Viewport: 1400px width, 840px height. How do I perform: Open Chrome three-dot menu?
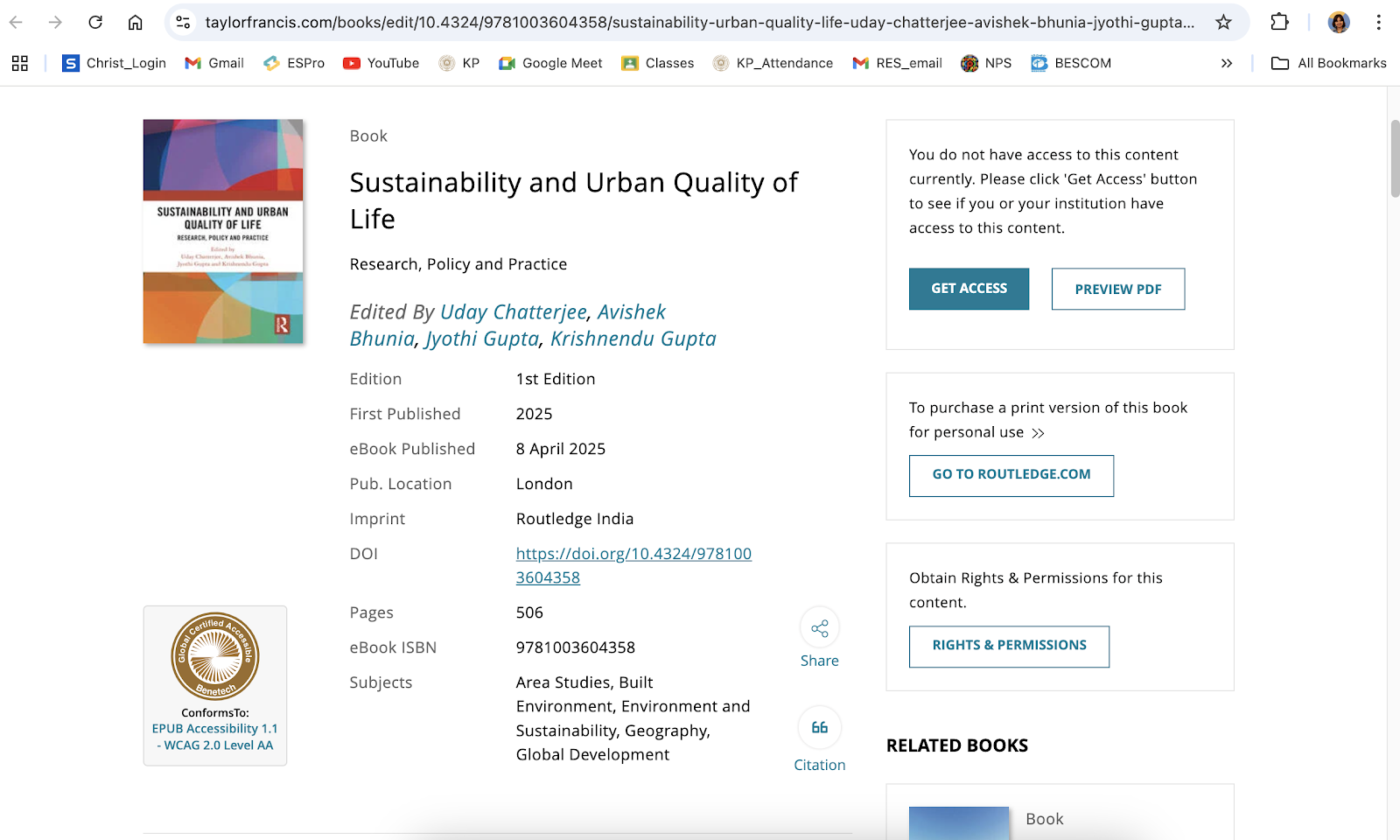click(x=1378, y=22)
